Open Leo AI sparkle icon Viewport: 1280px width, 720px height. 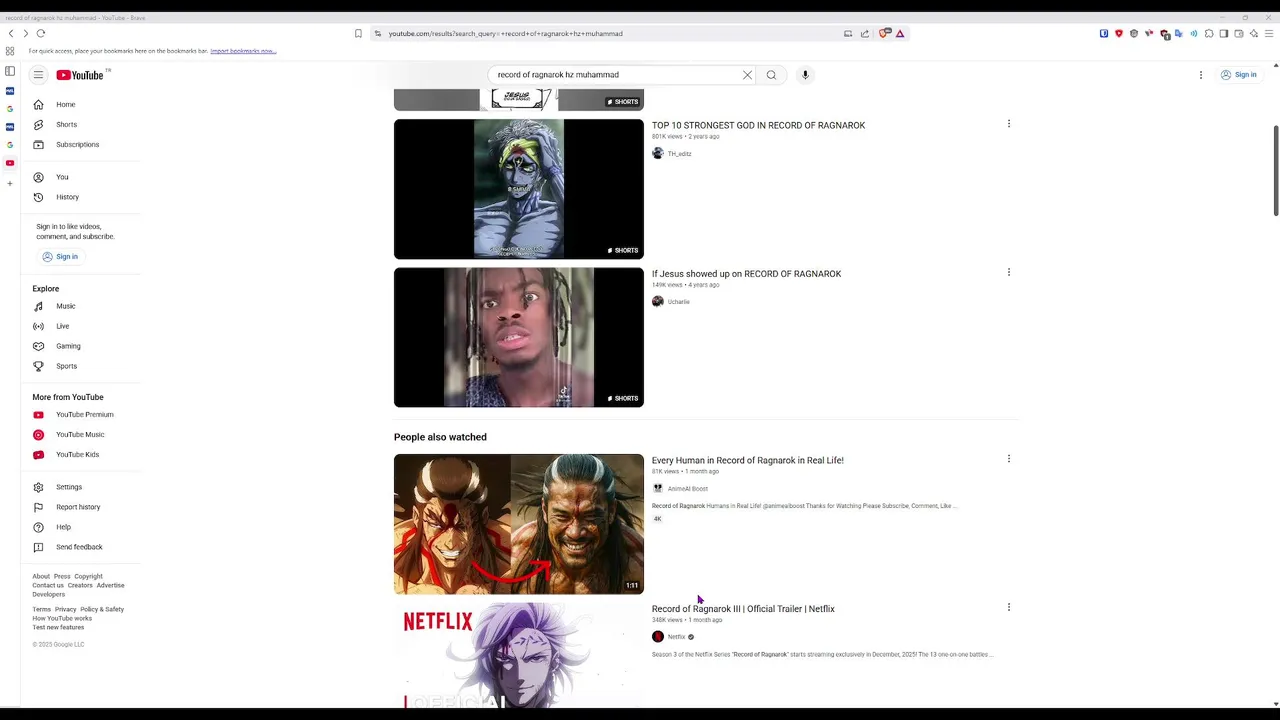(1254, 33)
